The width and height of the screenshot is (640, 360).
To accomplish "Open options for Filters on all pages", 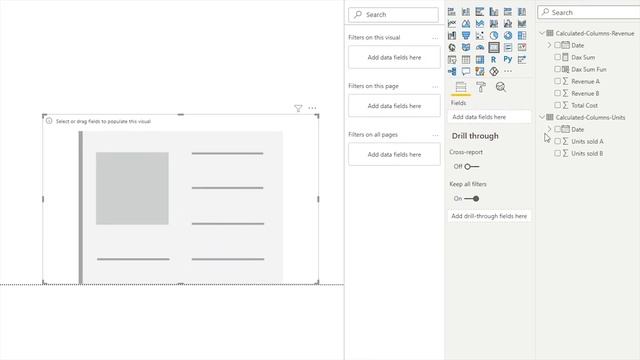I will (x=435, y=135).
